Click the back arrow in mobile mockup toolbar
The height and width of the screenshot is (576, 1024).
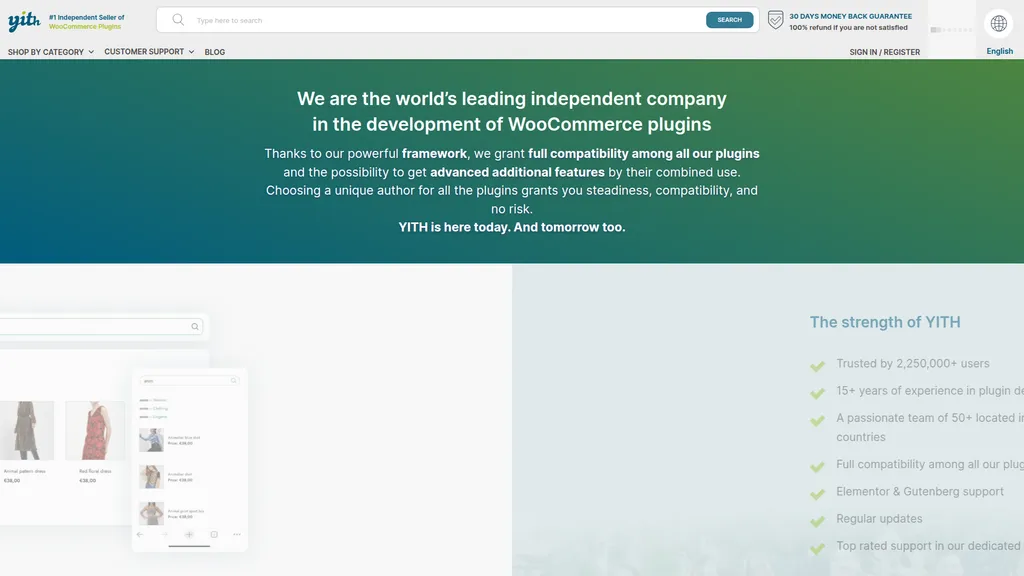point(140,534)
